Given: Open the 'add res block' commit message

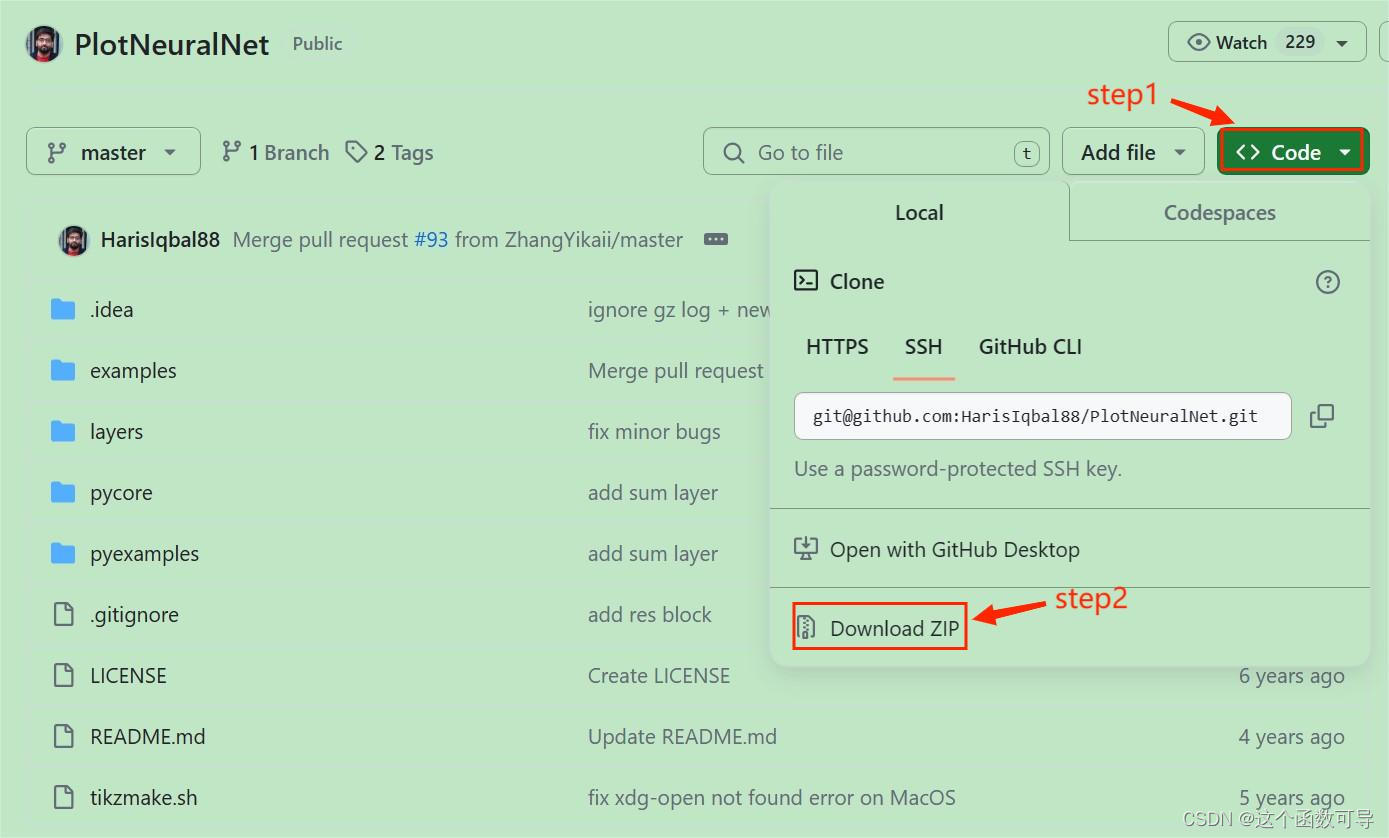Looking at the screenshot, I should 650,615.
